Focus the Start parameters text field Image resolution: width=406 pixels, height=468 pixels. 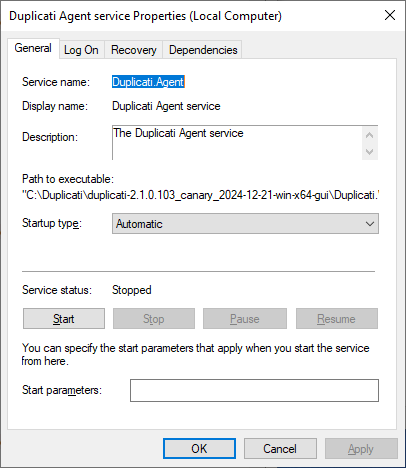[254, 390]
